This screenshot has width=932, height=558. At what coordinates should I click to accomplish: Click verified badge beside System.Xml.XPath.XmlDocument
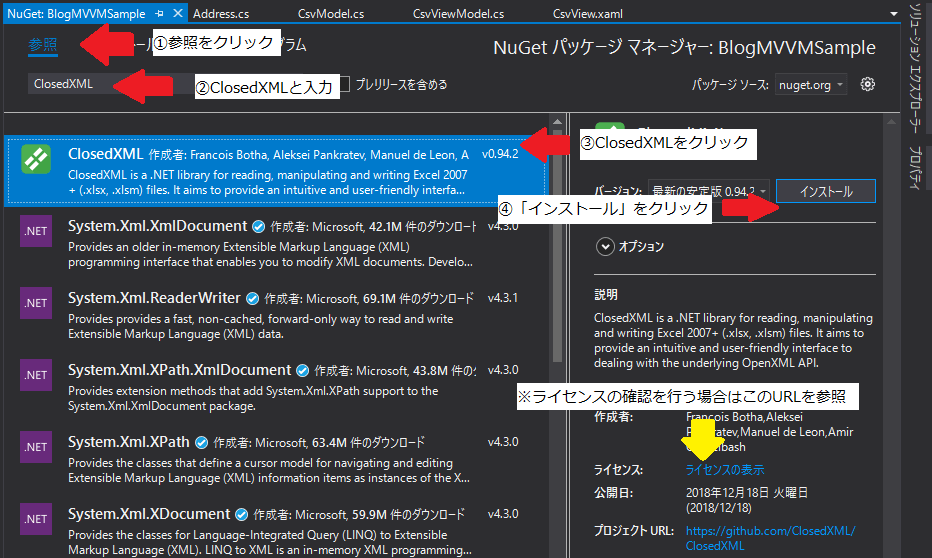(x=302, y=371)
